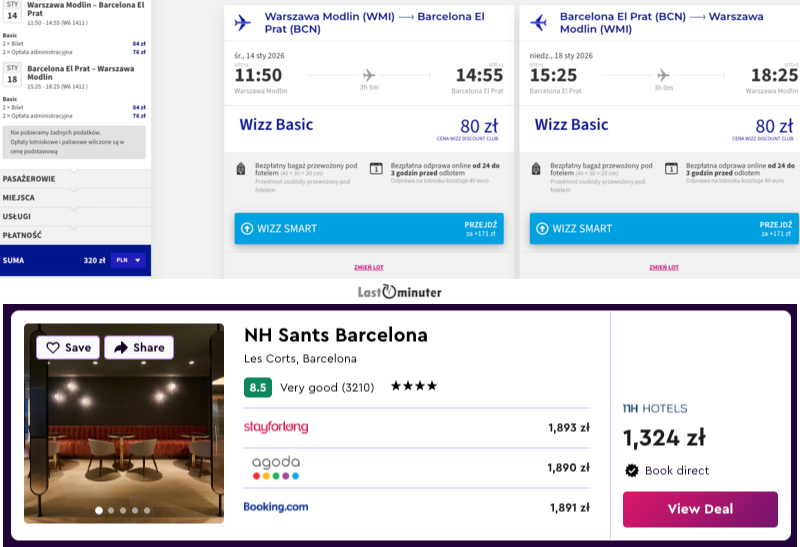
Task: Click the return flight airplane icon in header
Action: pyautogui.click(x=538, y=22)
